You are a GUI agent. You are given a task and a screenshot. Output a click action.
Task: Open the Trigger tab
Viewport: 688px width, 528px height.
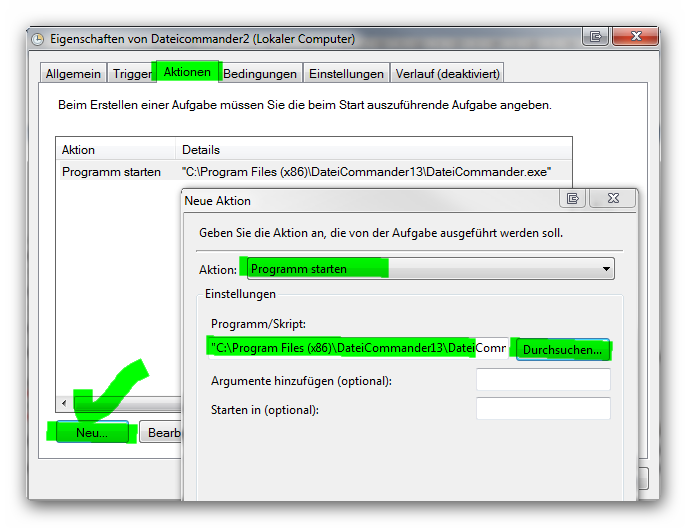[131, 73]
